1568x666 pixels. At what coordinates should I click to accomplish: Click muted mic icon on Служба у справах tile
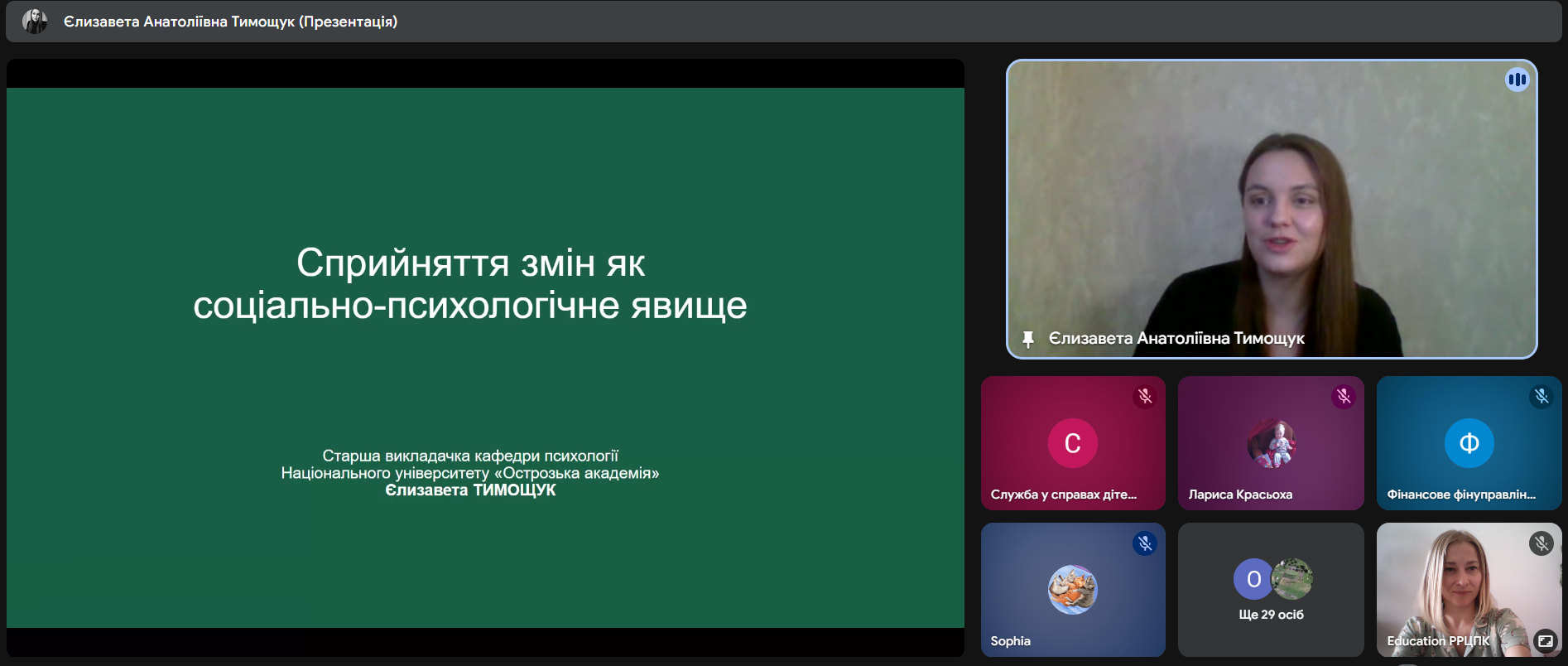coord(1145,397)
